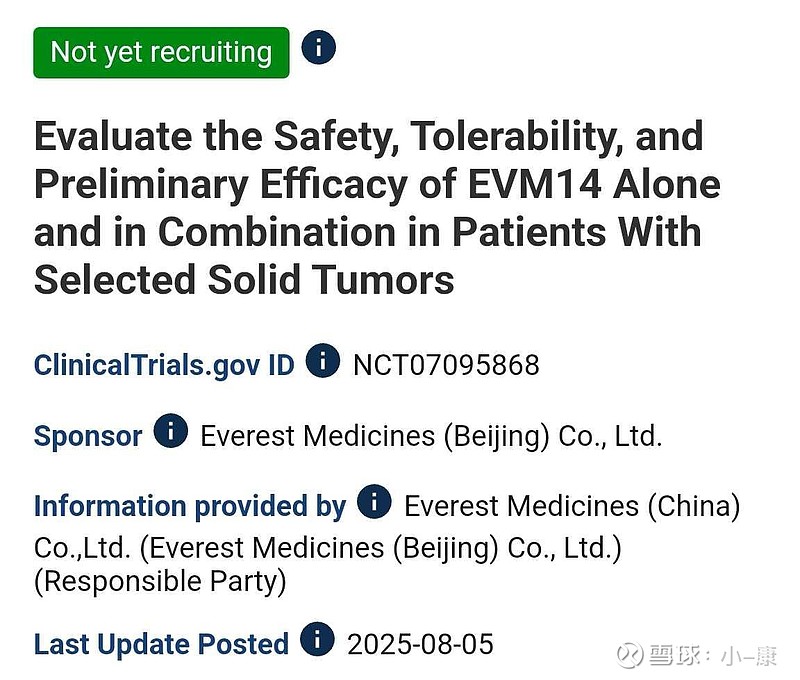Select the green Not yet recruiting status badge

coord(161,53)
